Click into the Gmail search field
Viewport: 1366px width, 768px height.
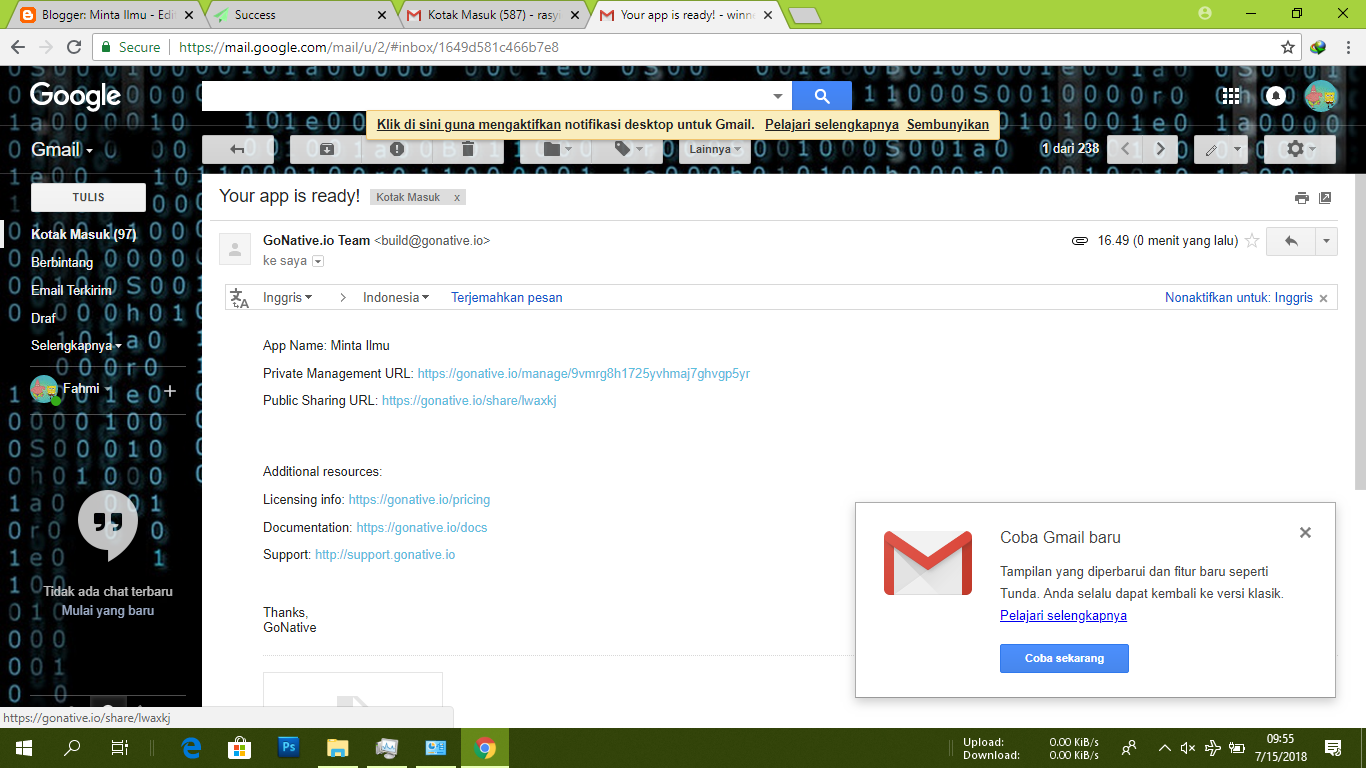click(x=485, y=96)
